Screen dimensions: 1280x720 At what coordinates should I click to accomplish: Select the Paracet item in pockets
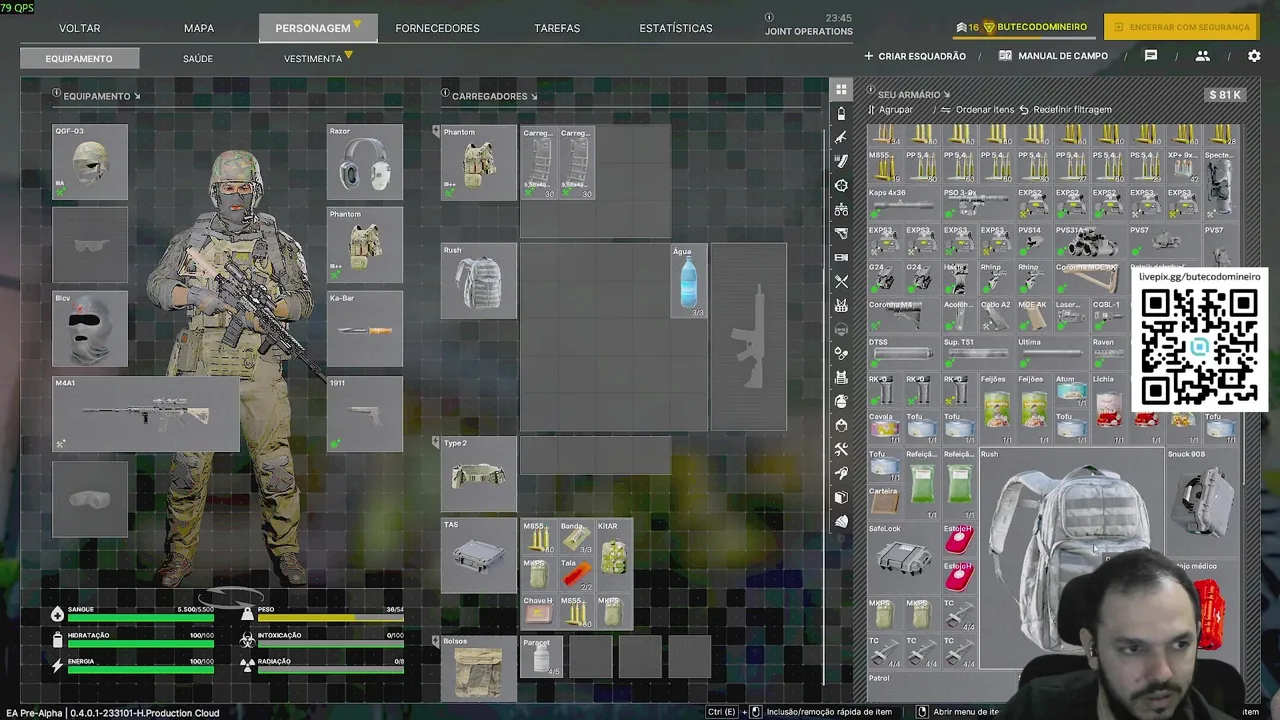[540, 657]
